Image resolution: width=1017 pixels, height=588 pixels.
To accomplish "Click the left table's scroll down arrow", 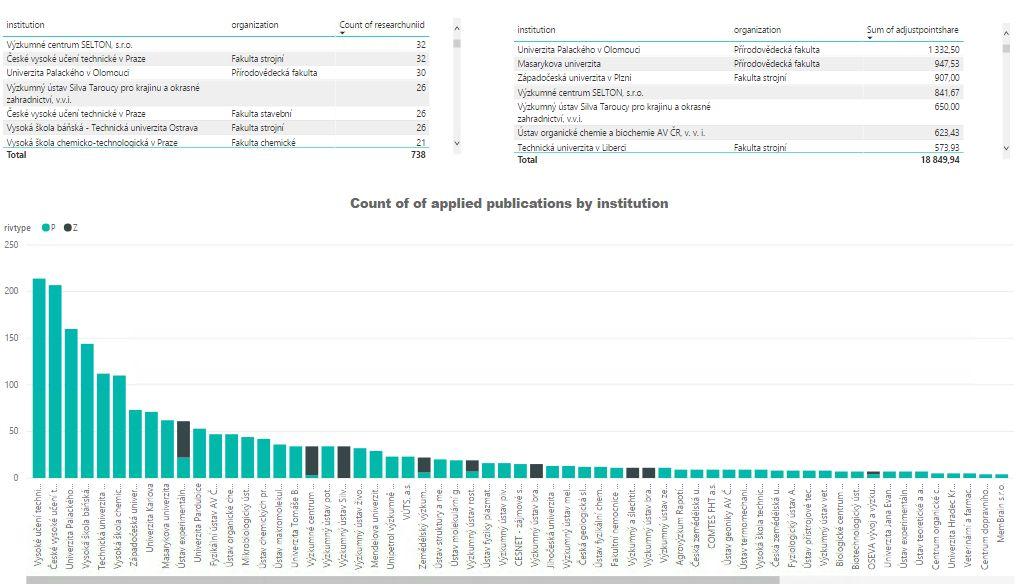I will click(x=457, y=143).
